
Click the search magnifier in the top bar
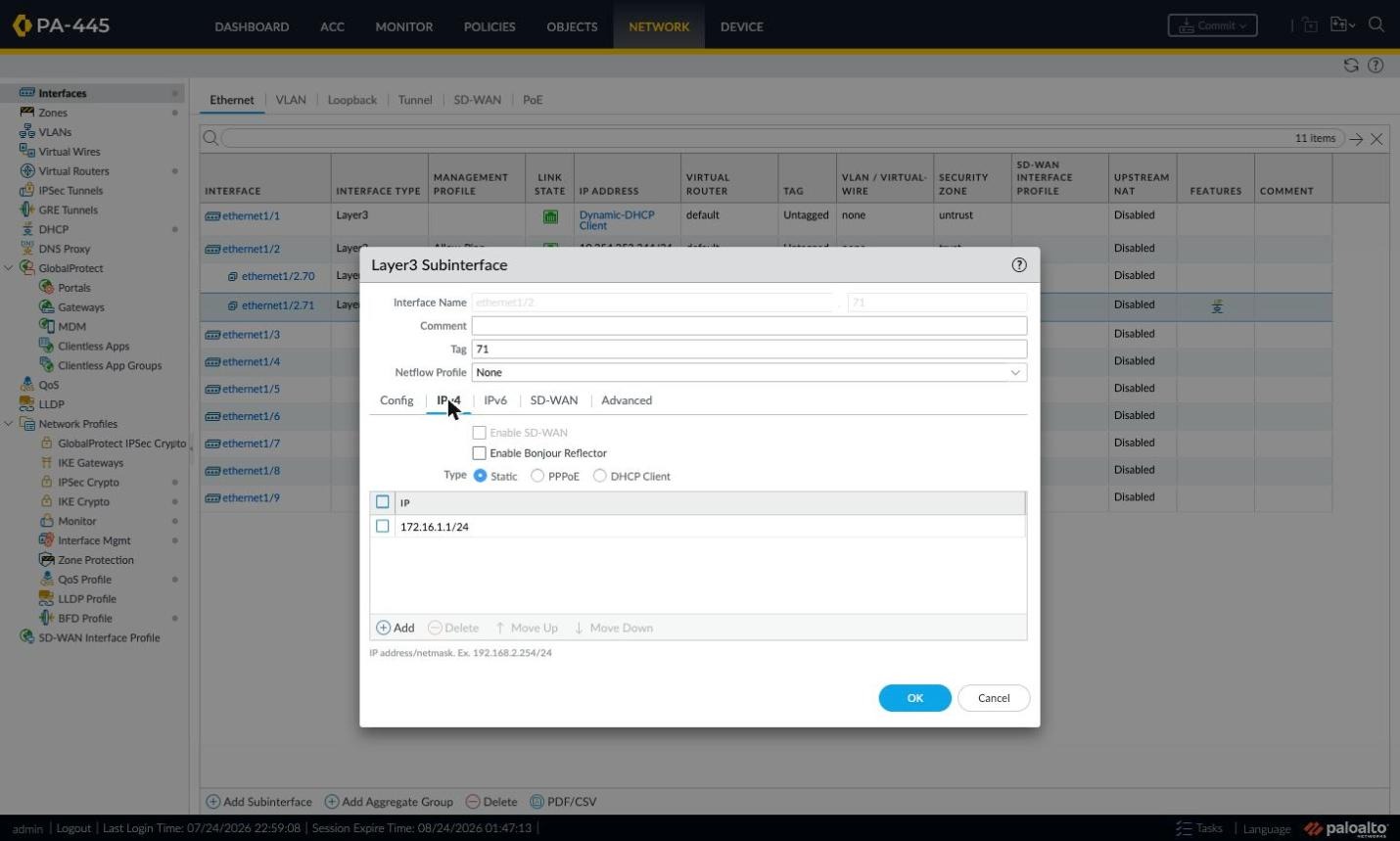click(x=1377, y=24)
